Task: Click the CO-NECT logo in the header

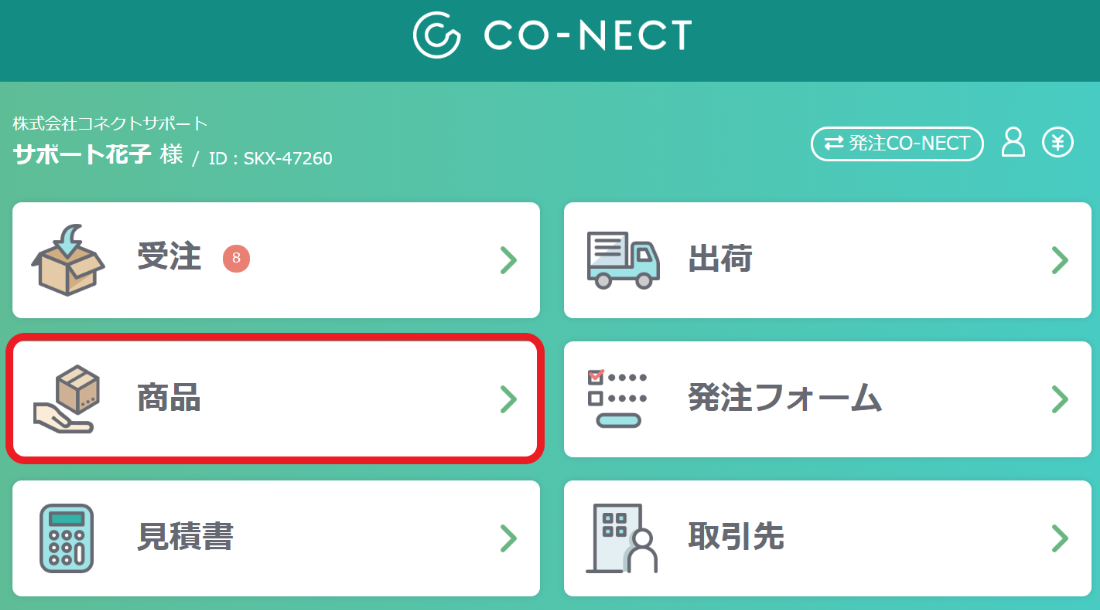Action: (x=553, y=35)
